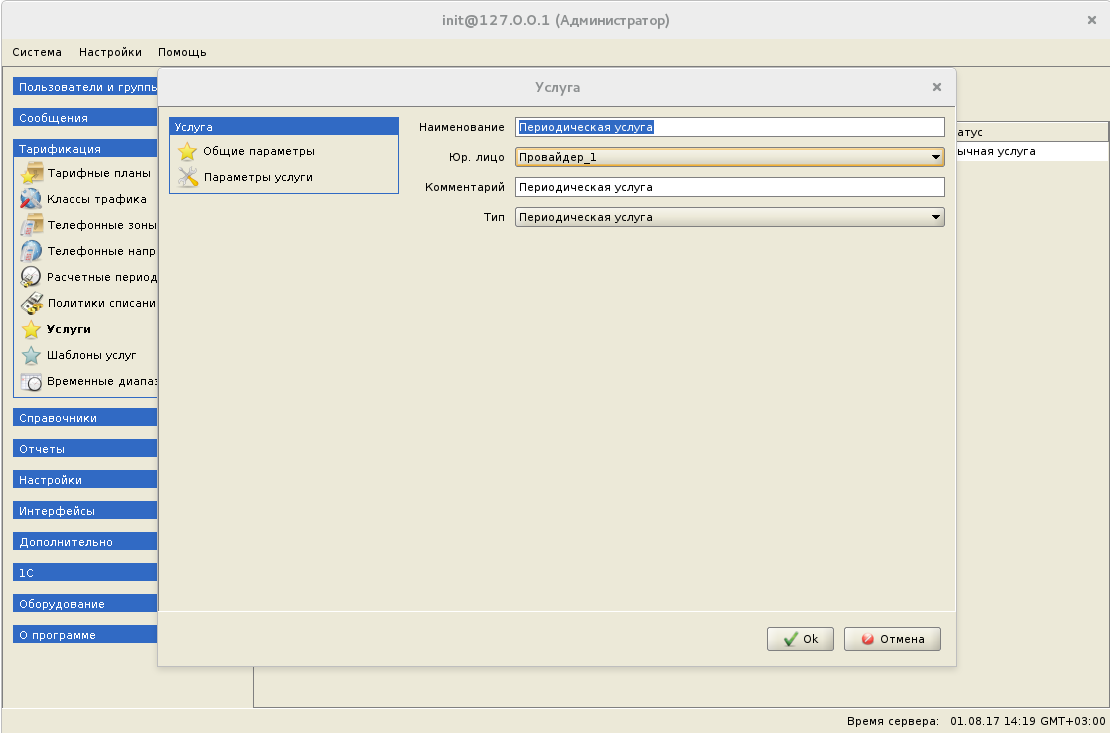Open the Система menu
This screenshot has height=734, width=1111.
tap(37, 52)
